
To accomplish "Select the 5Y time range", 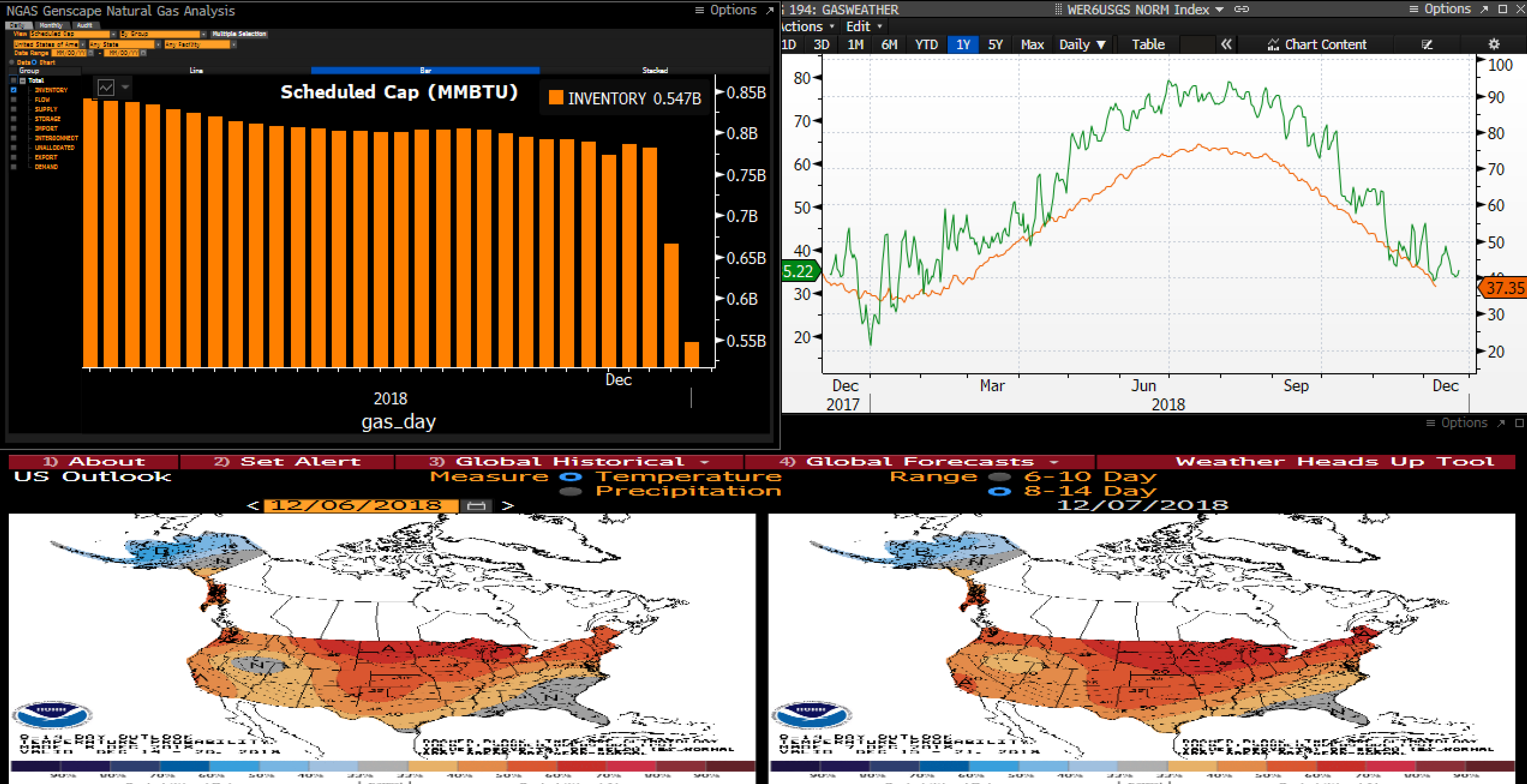I will tap(995, 44).
